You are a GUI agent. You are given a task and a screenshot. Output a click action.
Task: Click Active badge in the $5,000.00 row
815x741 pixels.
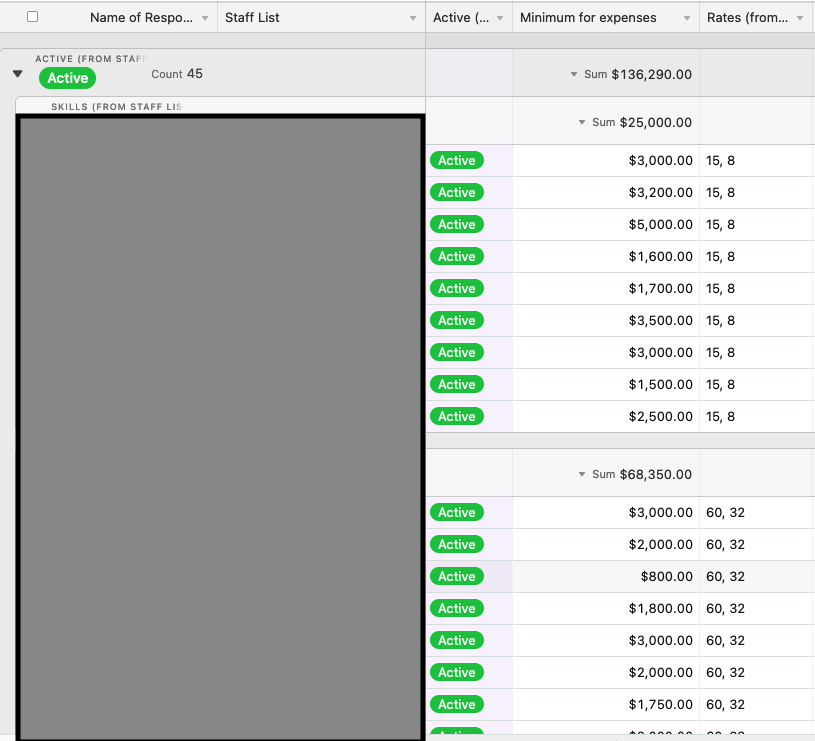pyautogui.click(x=457, y=224)
